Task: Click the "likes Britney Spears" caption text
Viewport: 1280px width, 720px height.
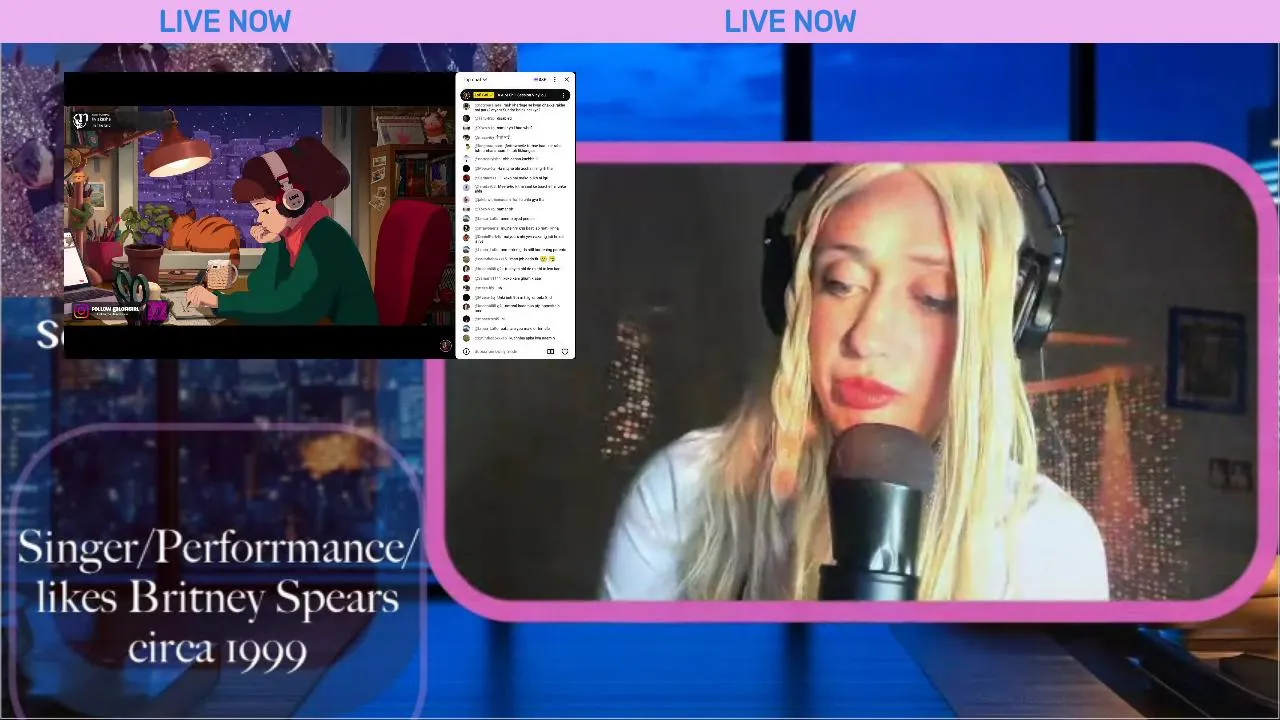Action: pos(218,599)
